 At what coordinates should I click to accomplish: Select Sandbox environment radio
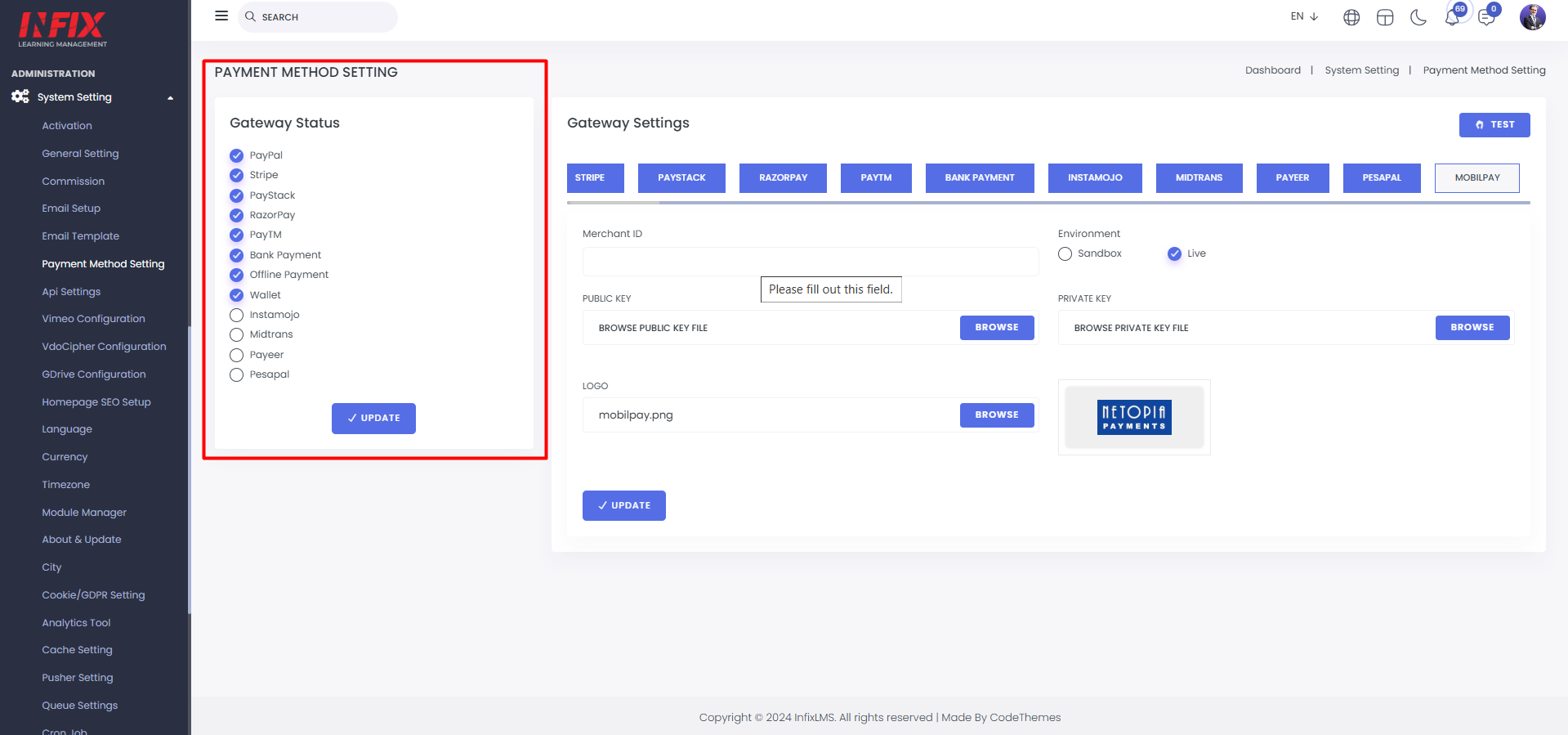tap(1065, 253)
